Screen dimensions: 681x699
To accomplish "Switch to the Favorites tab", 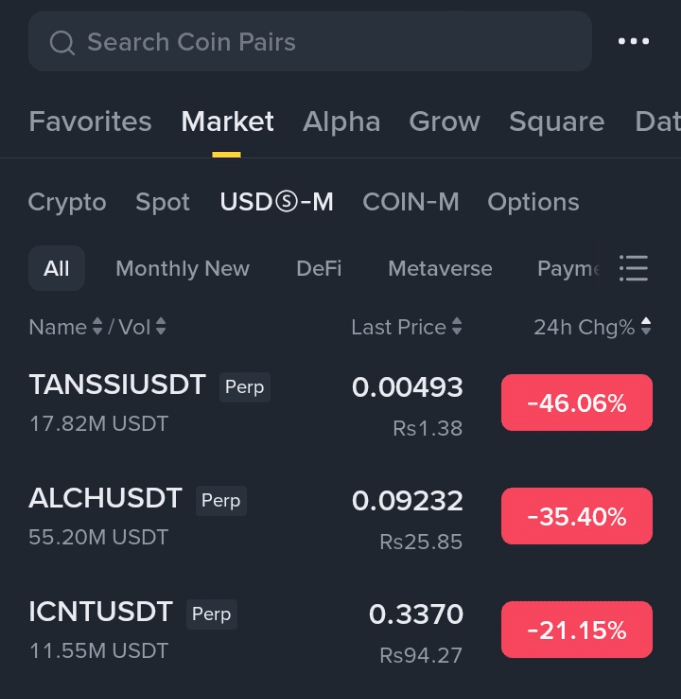I will [90, 121].
